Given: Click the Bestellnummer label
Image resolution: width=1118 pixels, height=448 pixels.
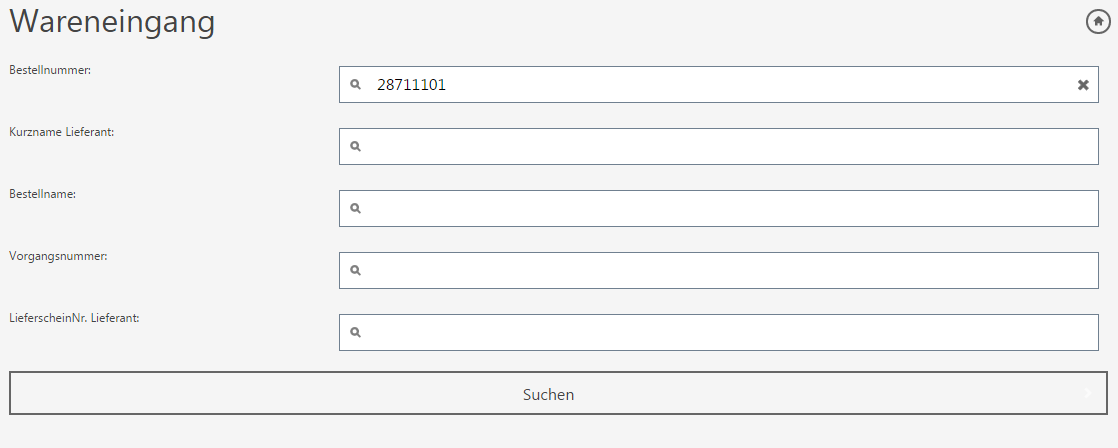Looking at the screenshot, I should tap(50, 70).
